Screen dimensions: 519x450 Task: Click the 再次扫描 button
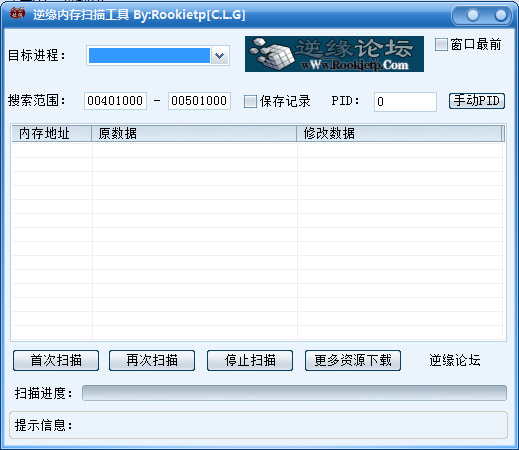pyautogui.click(x=152, y=360)
